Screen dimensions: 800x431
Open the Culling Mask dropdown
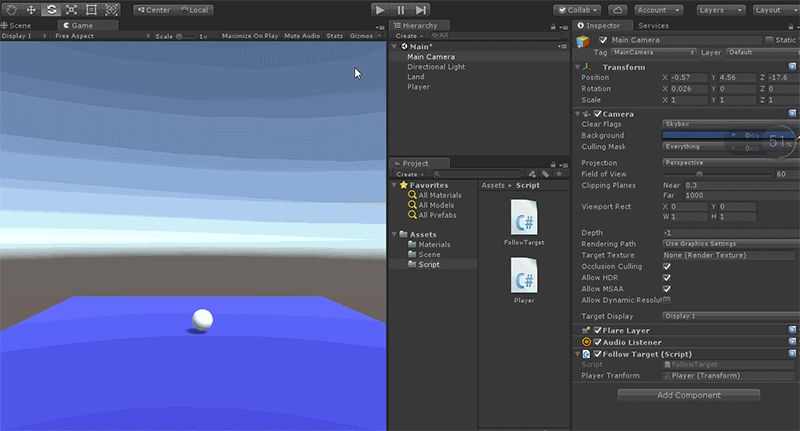[x=731, y=146]
